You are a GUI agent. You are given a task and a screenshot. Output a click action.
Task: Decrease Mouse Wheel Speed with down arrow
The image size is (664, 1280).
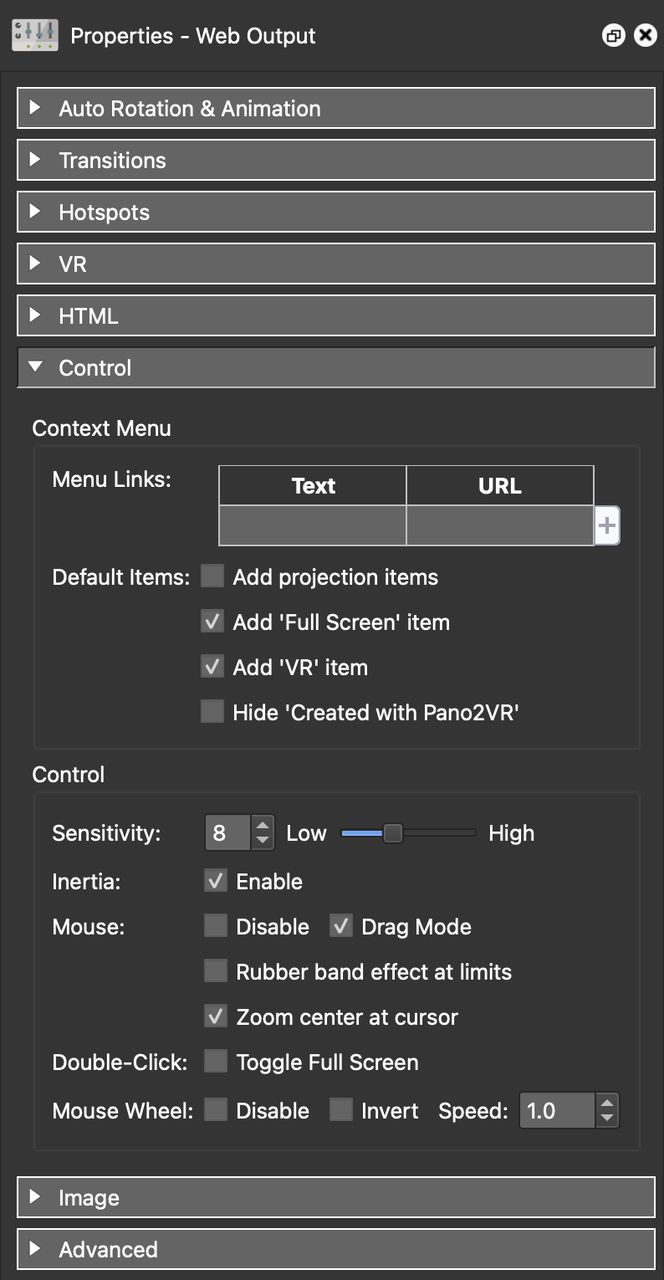607,1119
